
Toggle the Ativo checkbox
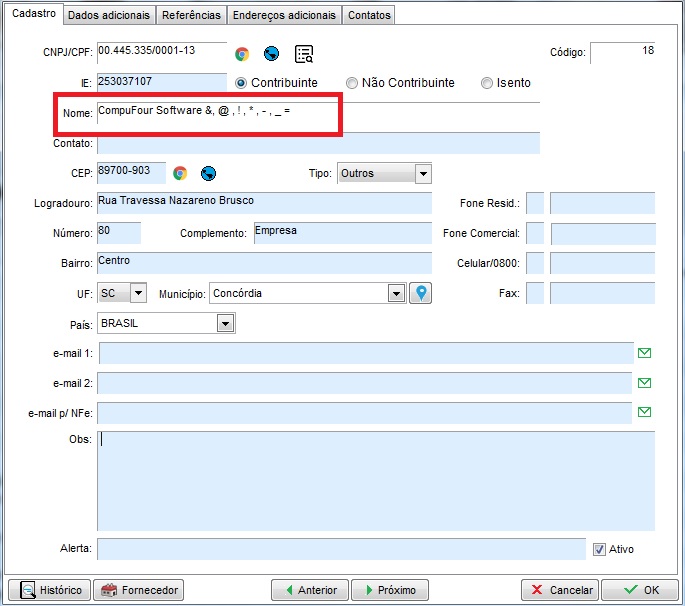[x=600, y=549]
